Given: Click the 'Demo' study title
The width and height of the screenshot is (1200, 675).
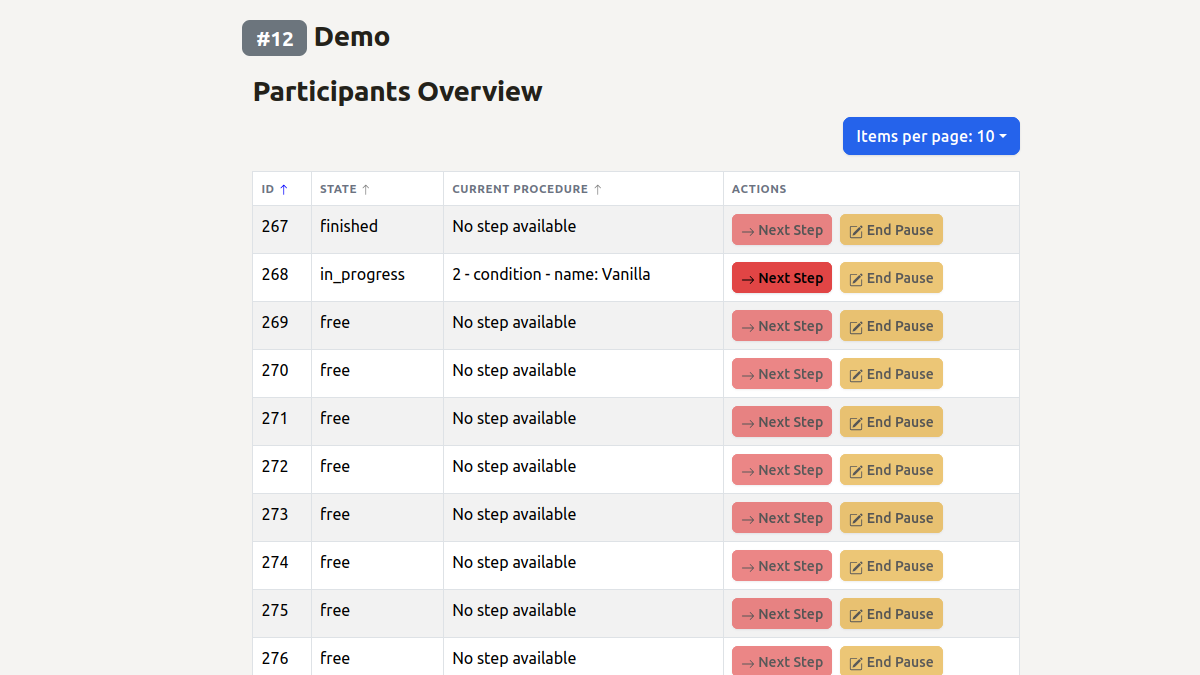Looking at the screenshot, I should [x=352, y=37].
